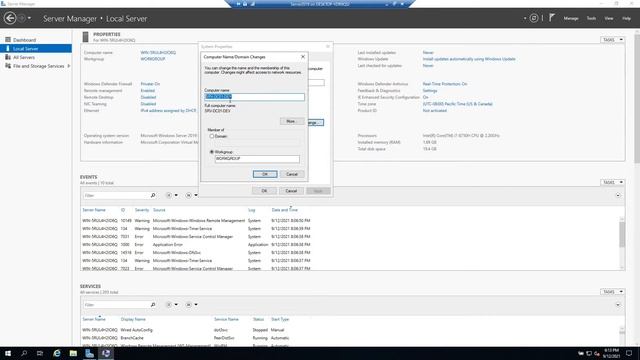Go back with the Server Manager back arrow
Screen dimensions: 640x360
10,18
